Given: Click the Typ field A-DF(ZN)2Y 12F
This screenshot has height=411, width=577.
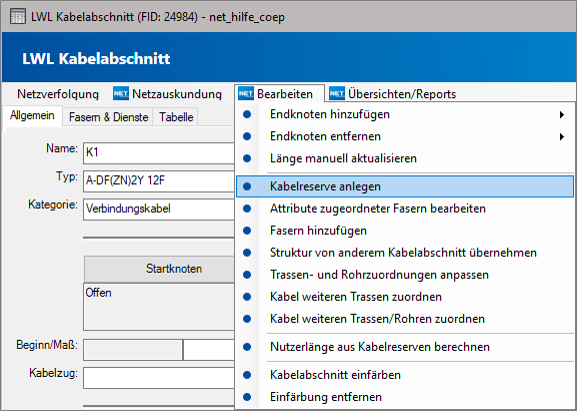Looking at the screenshot, I should tap(159, 181).
